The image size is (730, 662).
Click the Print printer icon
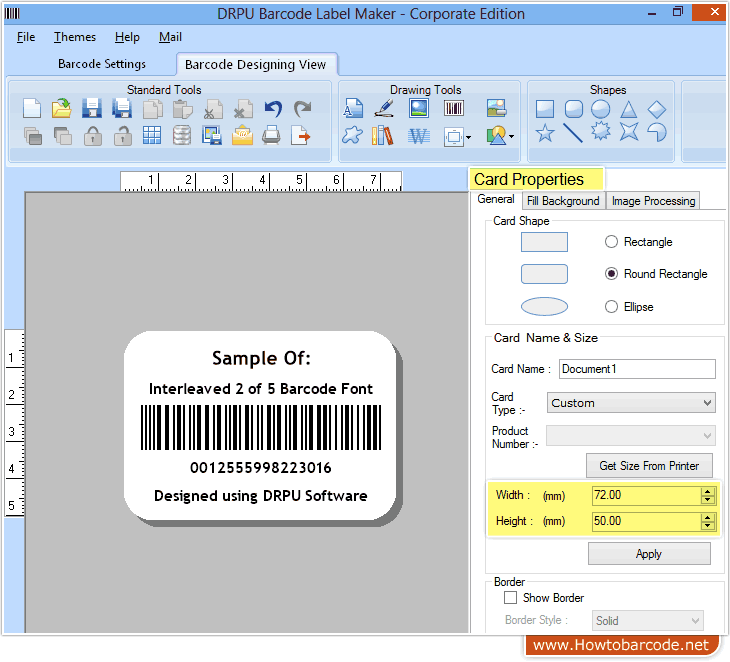[x=271, y=135]
